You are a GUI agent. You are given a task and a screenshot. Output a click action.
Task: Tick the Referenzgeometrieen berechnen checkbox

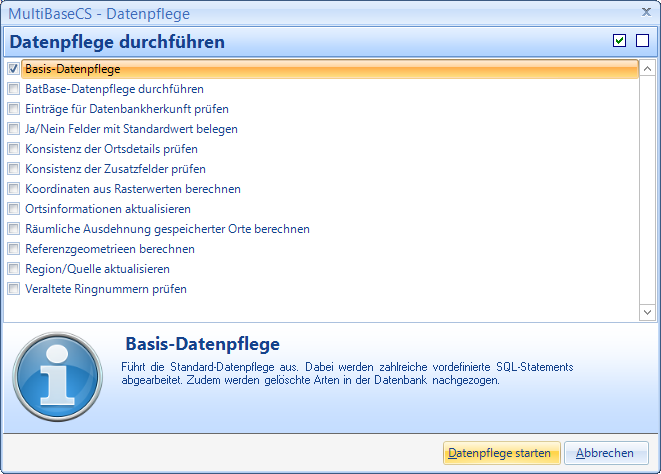point(13,249)
